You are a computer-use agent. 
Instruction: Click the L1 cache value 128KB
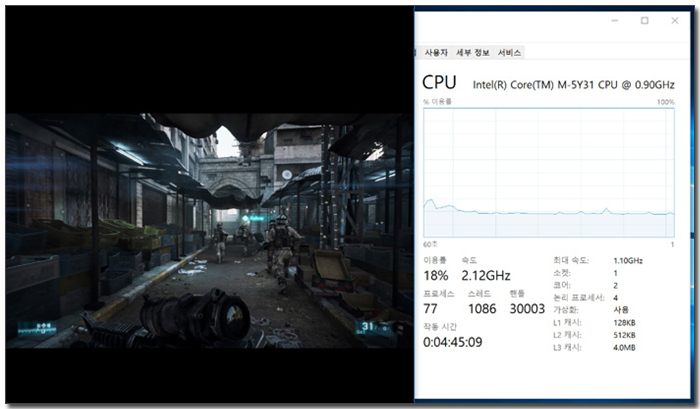624,323
